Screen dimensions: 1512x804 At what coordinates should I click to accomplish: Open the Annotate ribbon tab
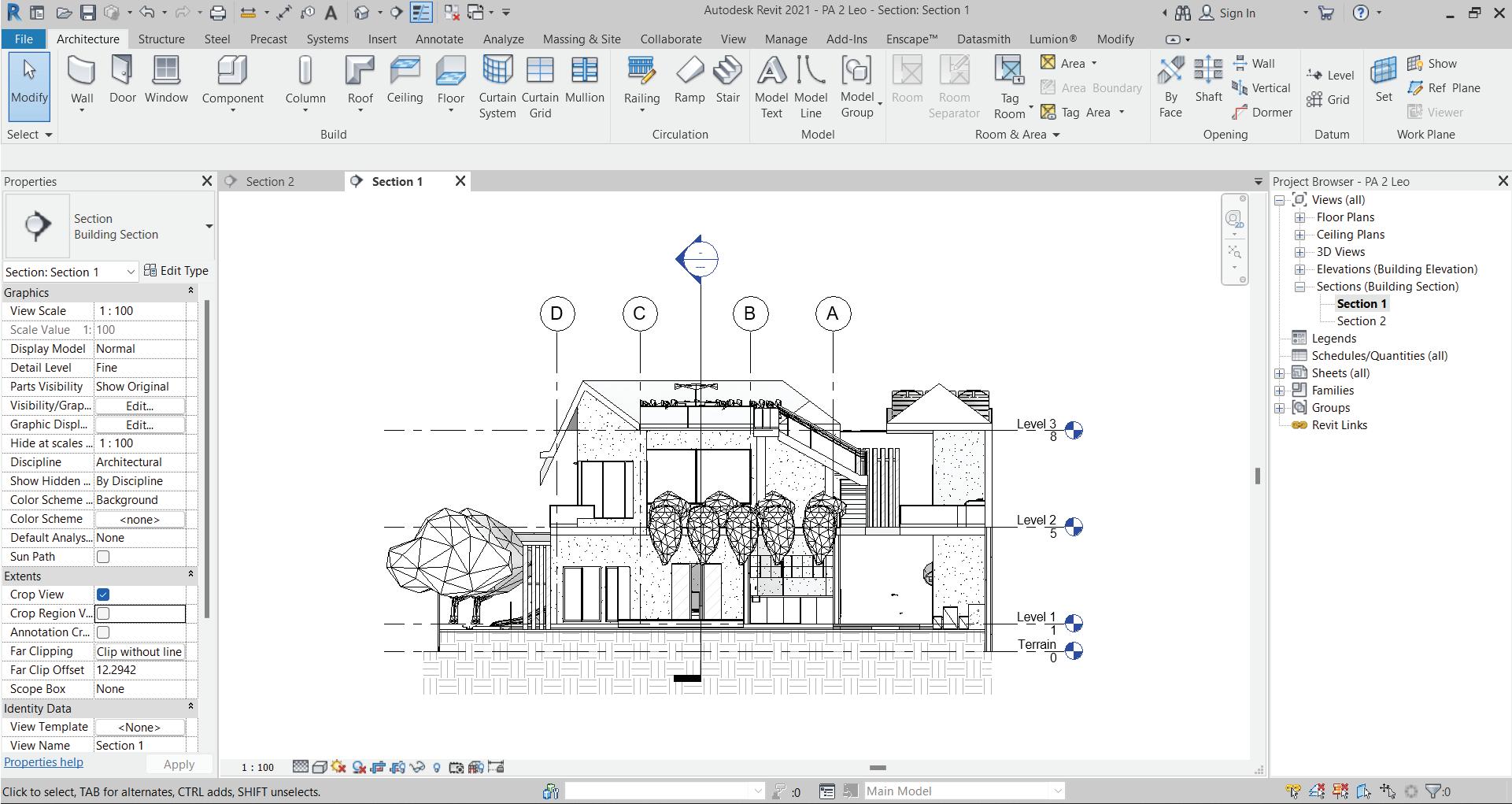[x=439, y=39]
